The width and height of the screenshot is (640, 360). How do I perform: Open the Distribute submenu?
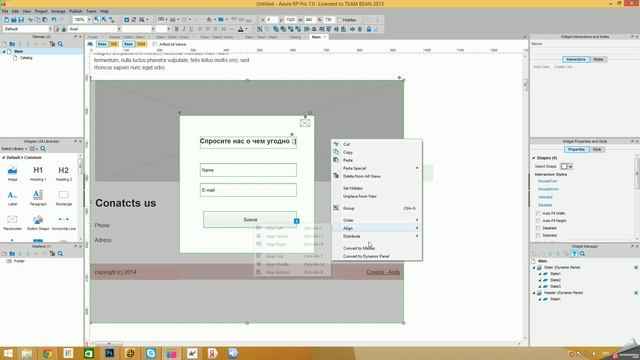pos(377,236)
